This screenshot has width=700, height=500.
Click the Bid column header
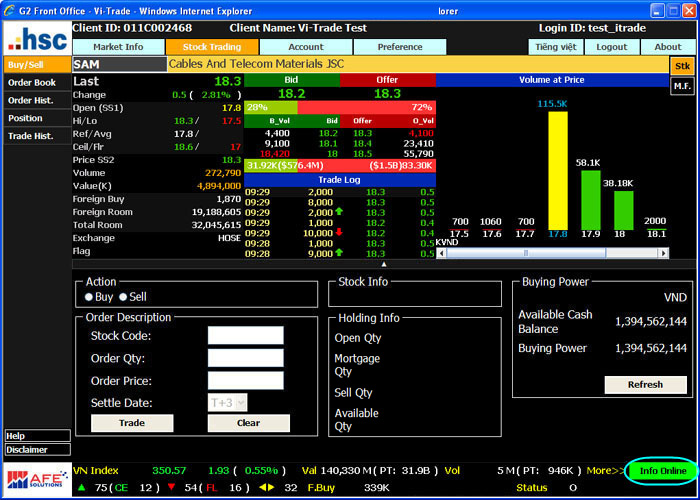292,80
